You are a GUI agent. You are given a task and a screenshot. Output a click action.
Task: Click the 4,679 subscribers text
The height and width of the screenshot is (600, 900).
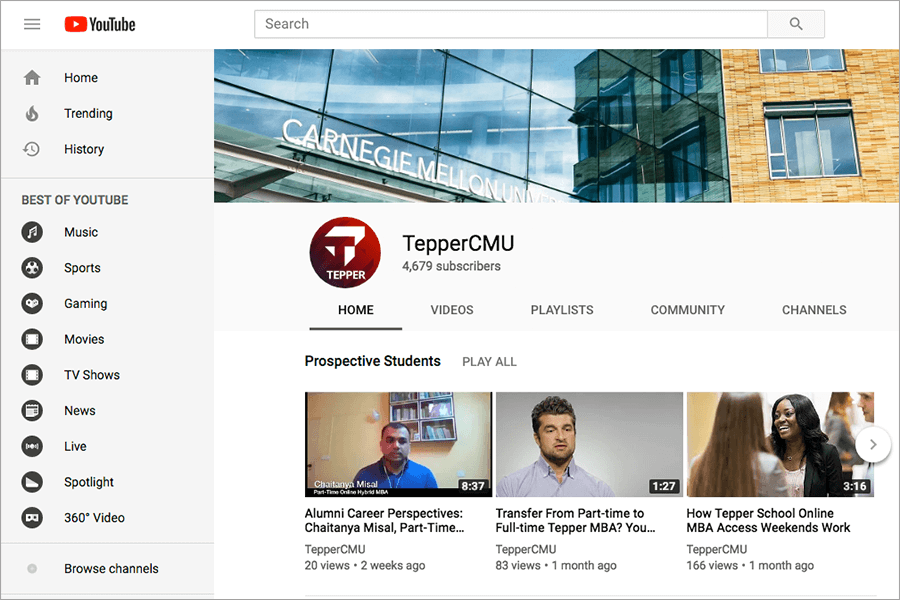[x=451, y=266]
